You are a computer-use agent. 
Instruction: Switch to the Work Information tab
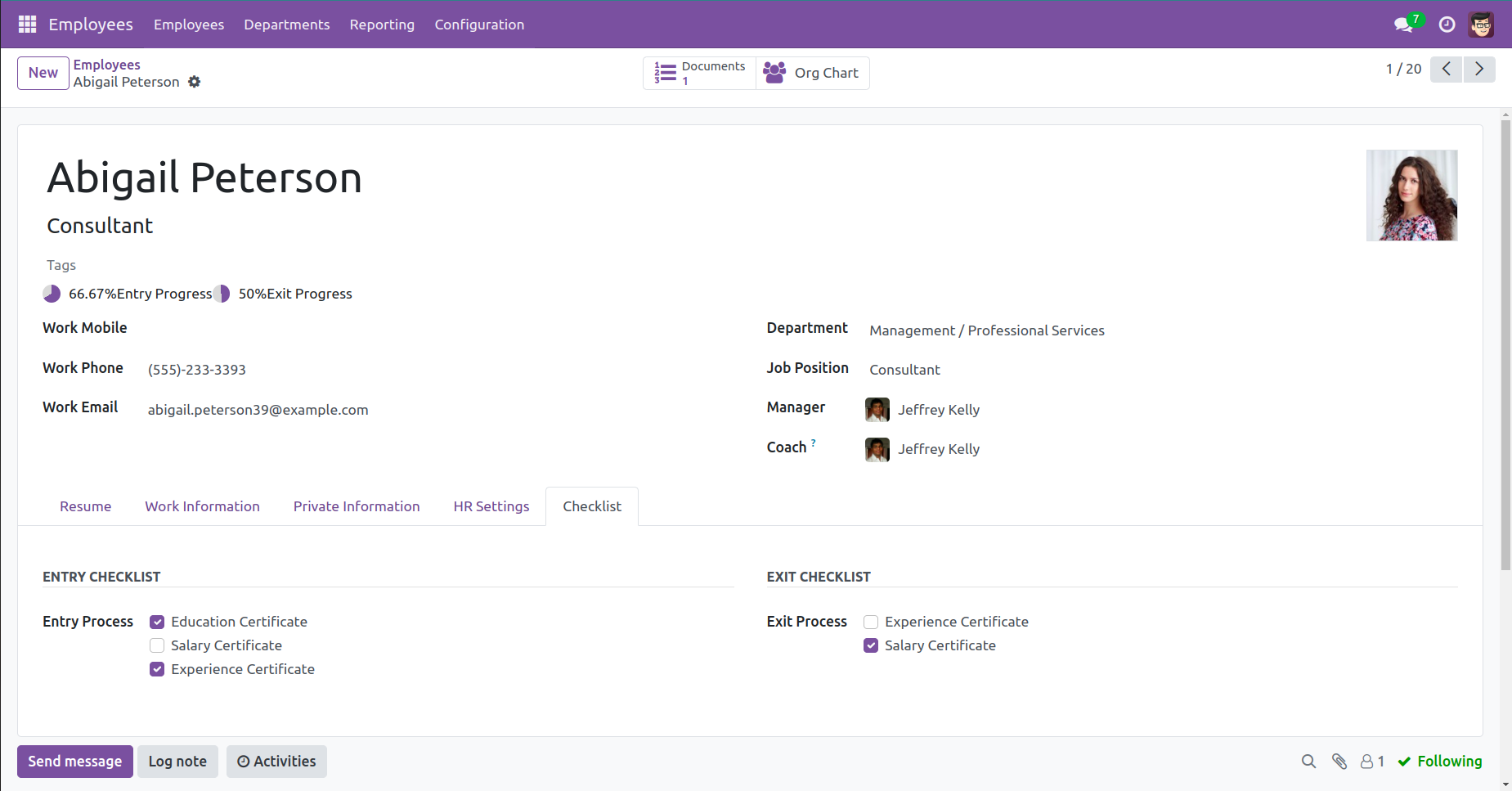click(203, 506)
